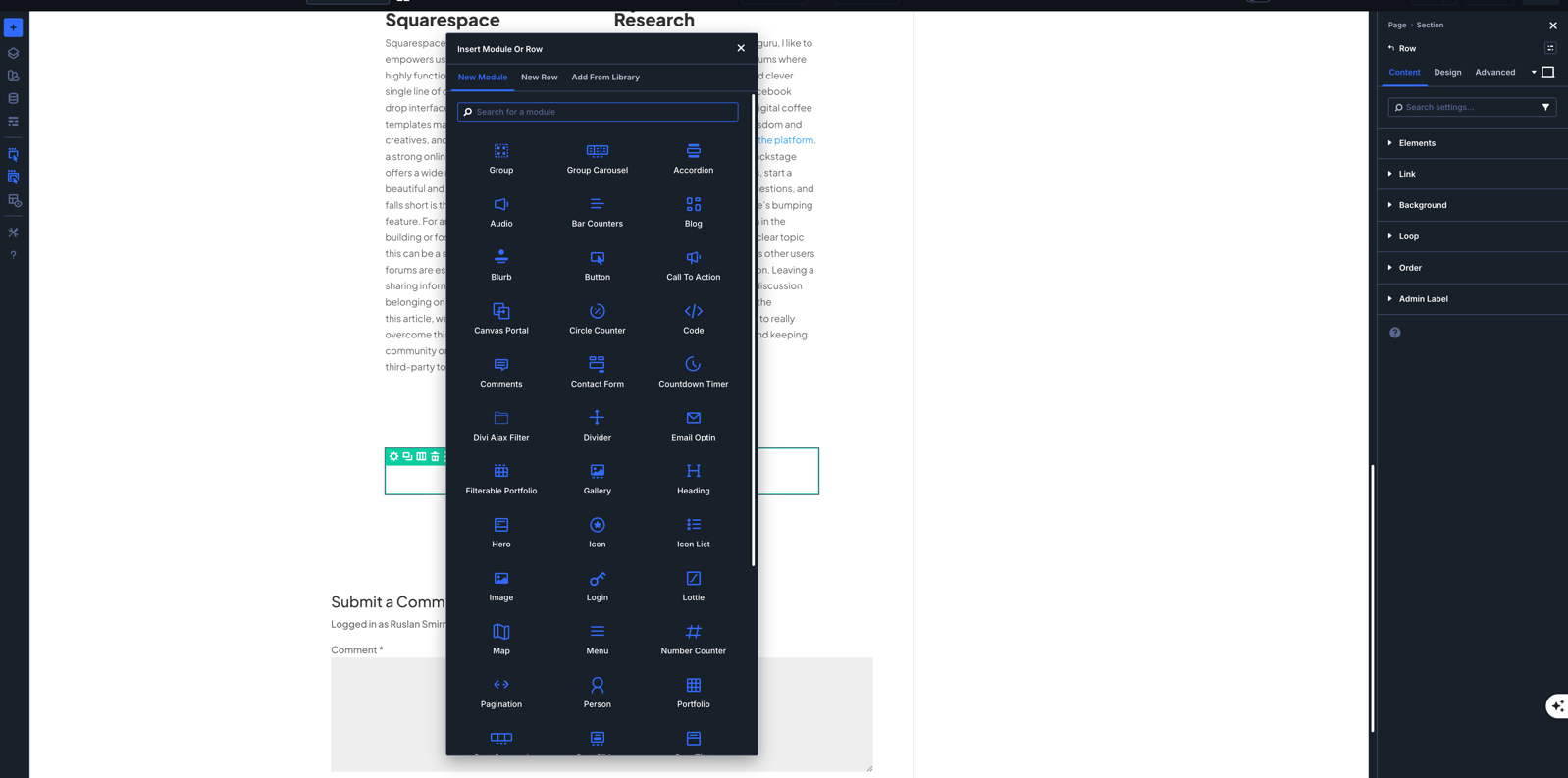This screenshot has height=778, width=1568.
Task: Click the row settings gear icon
Action: (x=393, y=456)
